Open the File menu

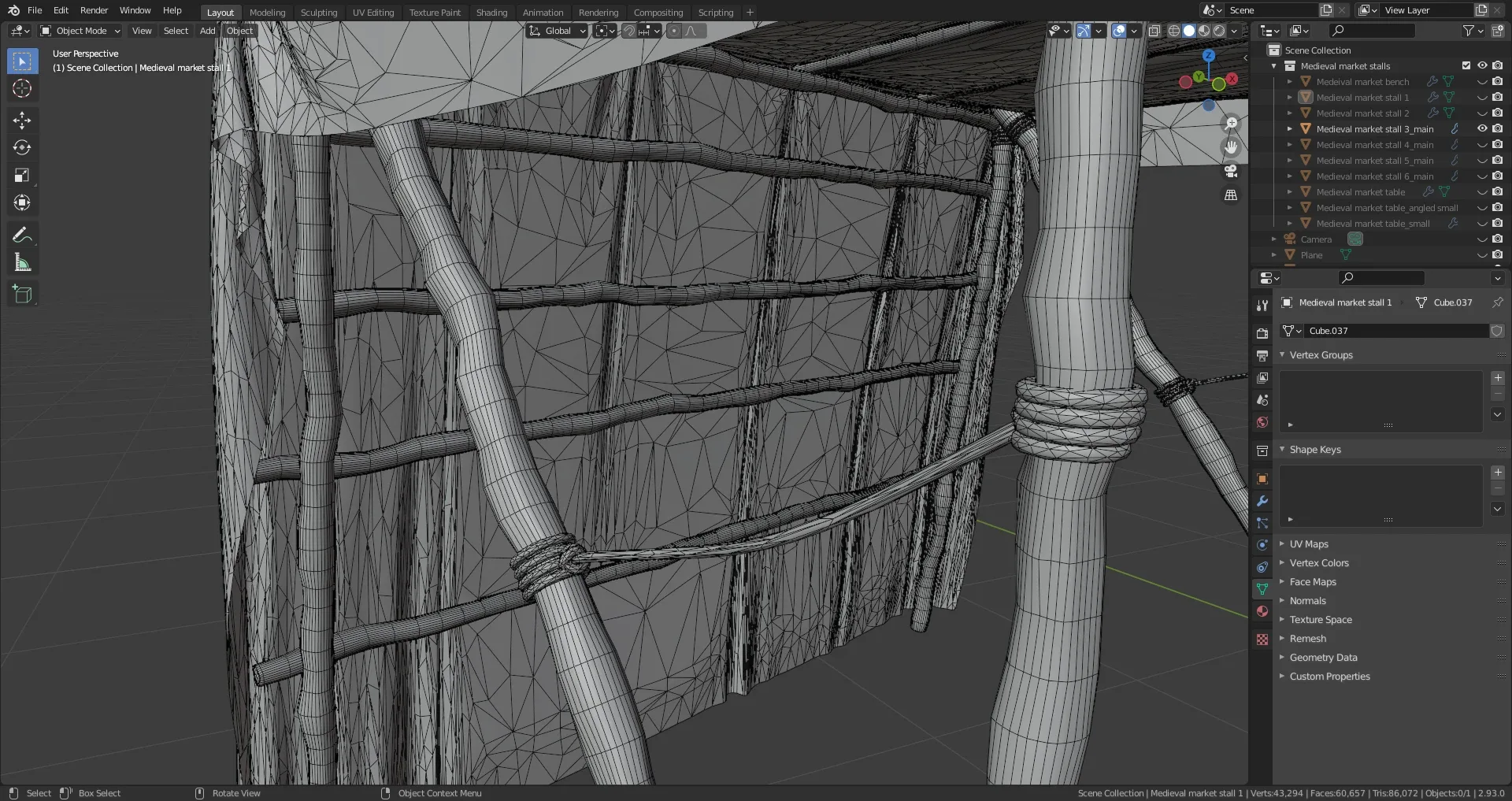point(35,10)
